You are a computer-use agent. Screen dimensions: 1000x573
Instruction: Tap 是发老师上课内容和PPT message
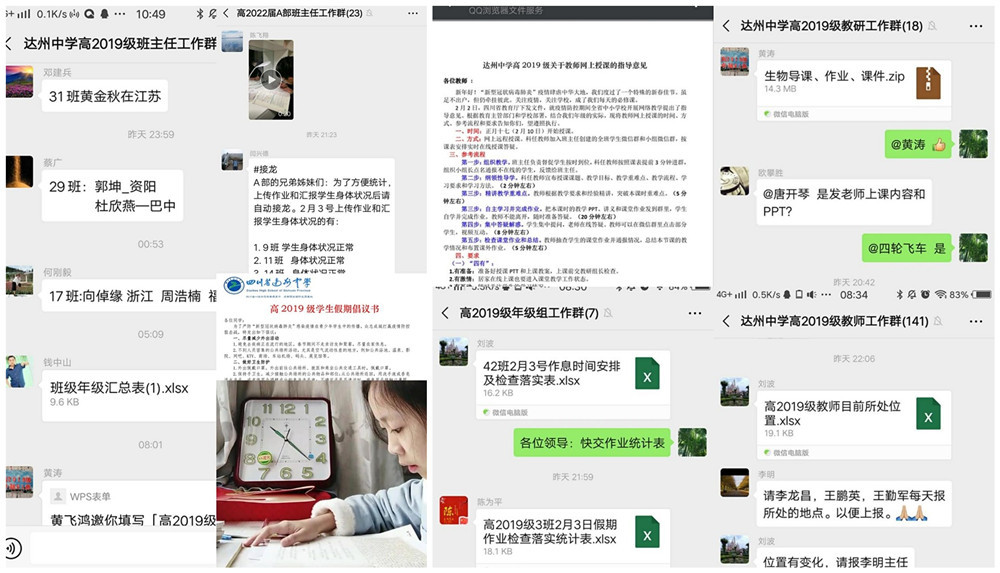(844, 202)
